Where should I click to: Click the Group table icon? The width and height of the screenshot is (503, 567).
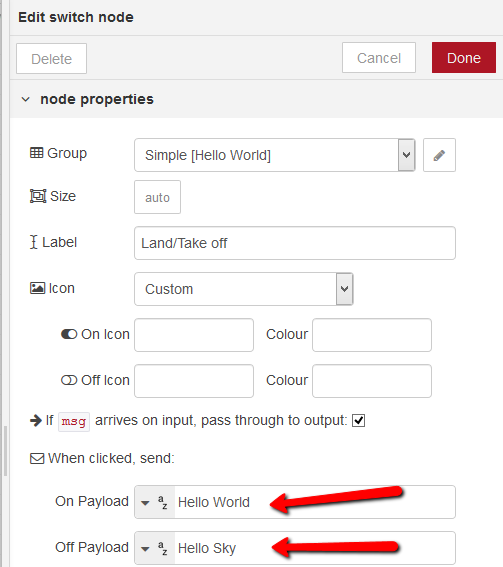(37, 153)
